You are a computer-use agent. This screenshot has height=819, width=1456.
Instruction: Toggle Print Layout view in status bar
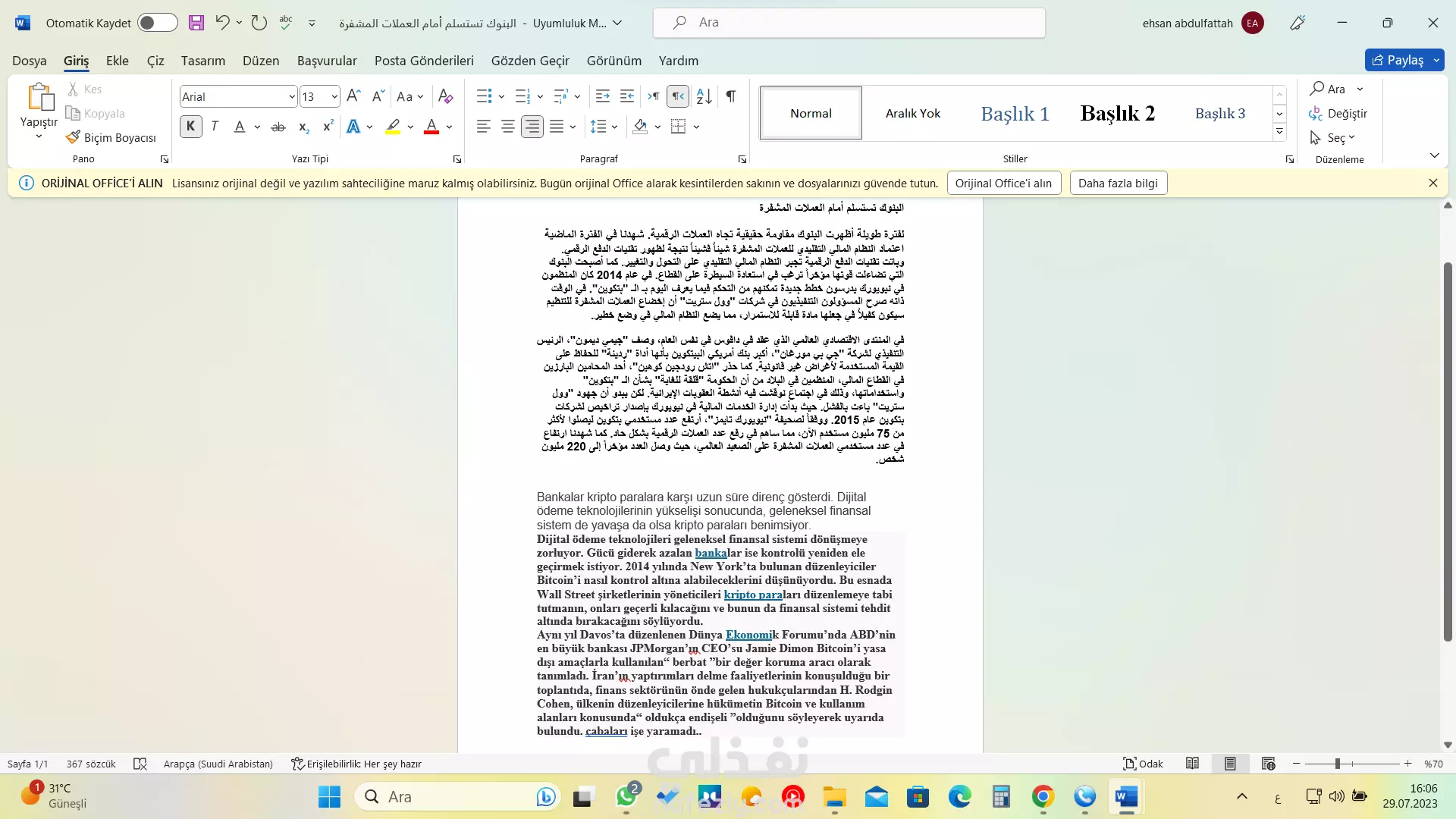[x=1230, y=764]
